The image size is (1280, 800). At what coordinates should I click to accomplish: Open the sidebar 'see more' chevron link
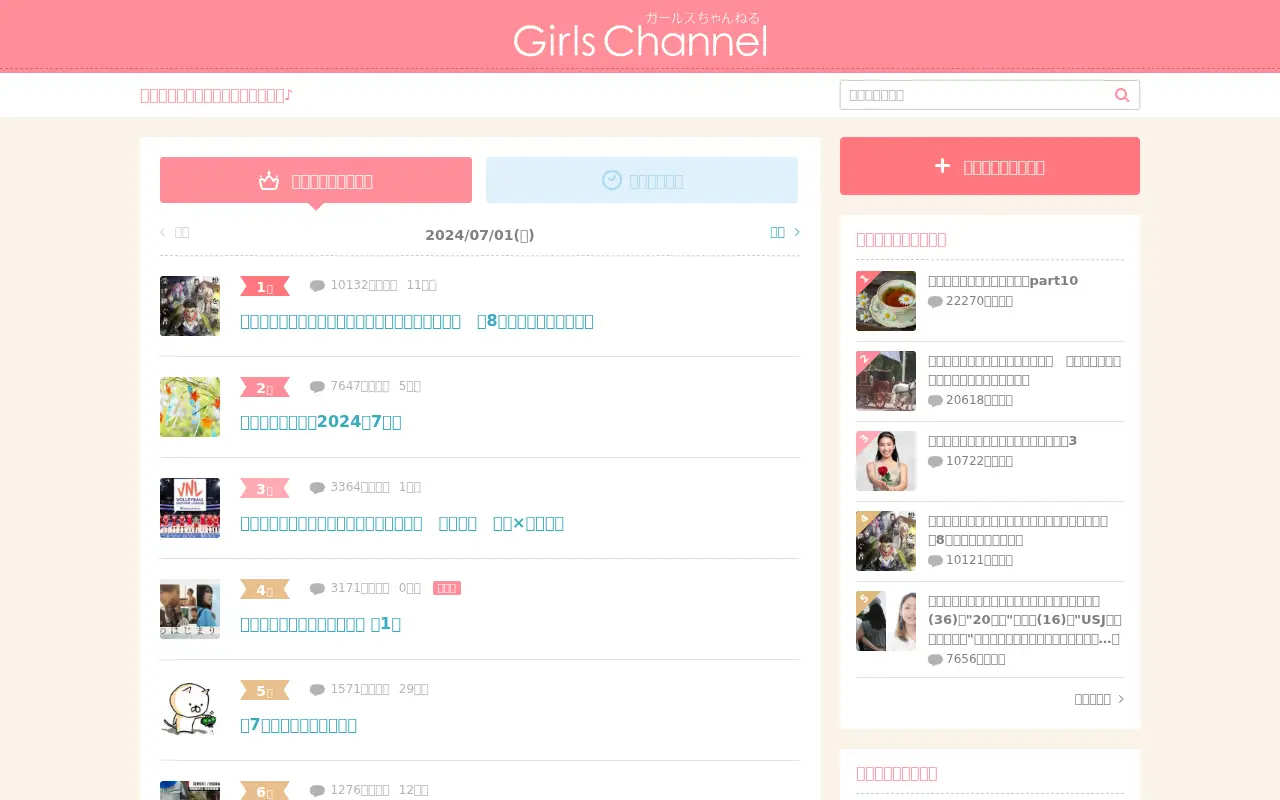pyautogui.click(x=1099, y=699)
